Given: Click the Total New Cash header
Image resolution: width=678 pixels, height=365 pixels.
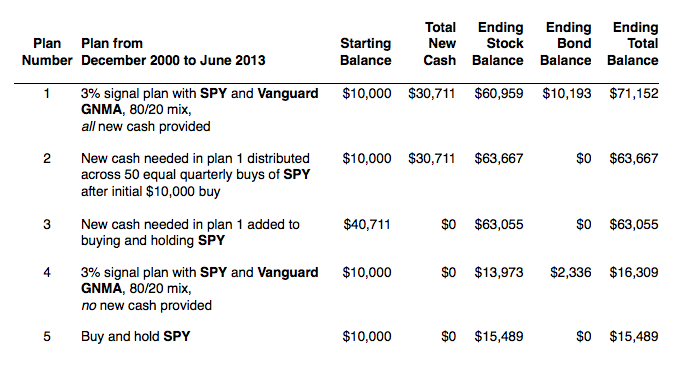Looking at the screenshot, I should tap(439, 44).
